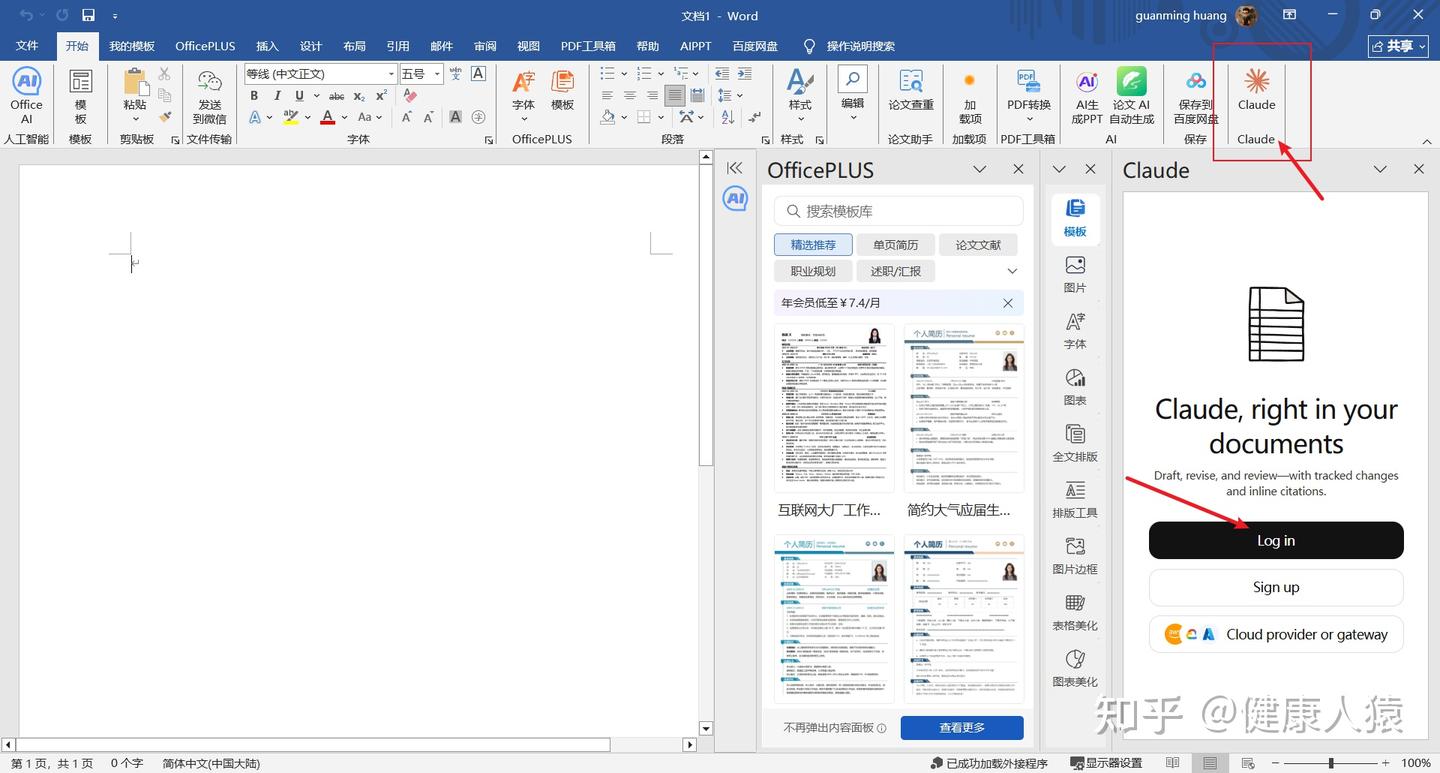Click the yellow text highlight color button

pos(291,117)
